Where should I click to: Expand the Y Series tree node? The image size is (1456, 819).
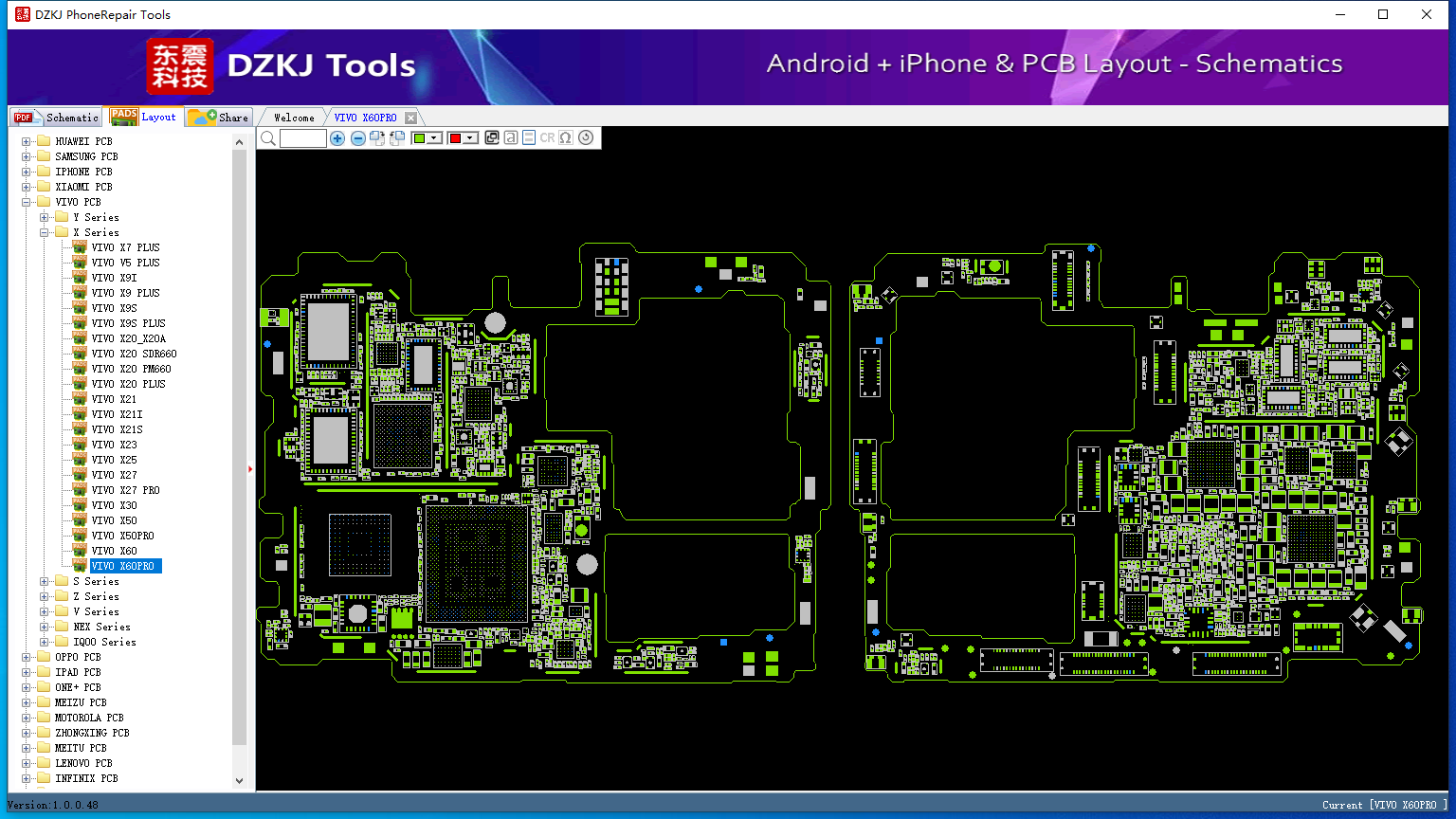[x=45, y=217]
